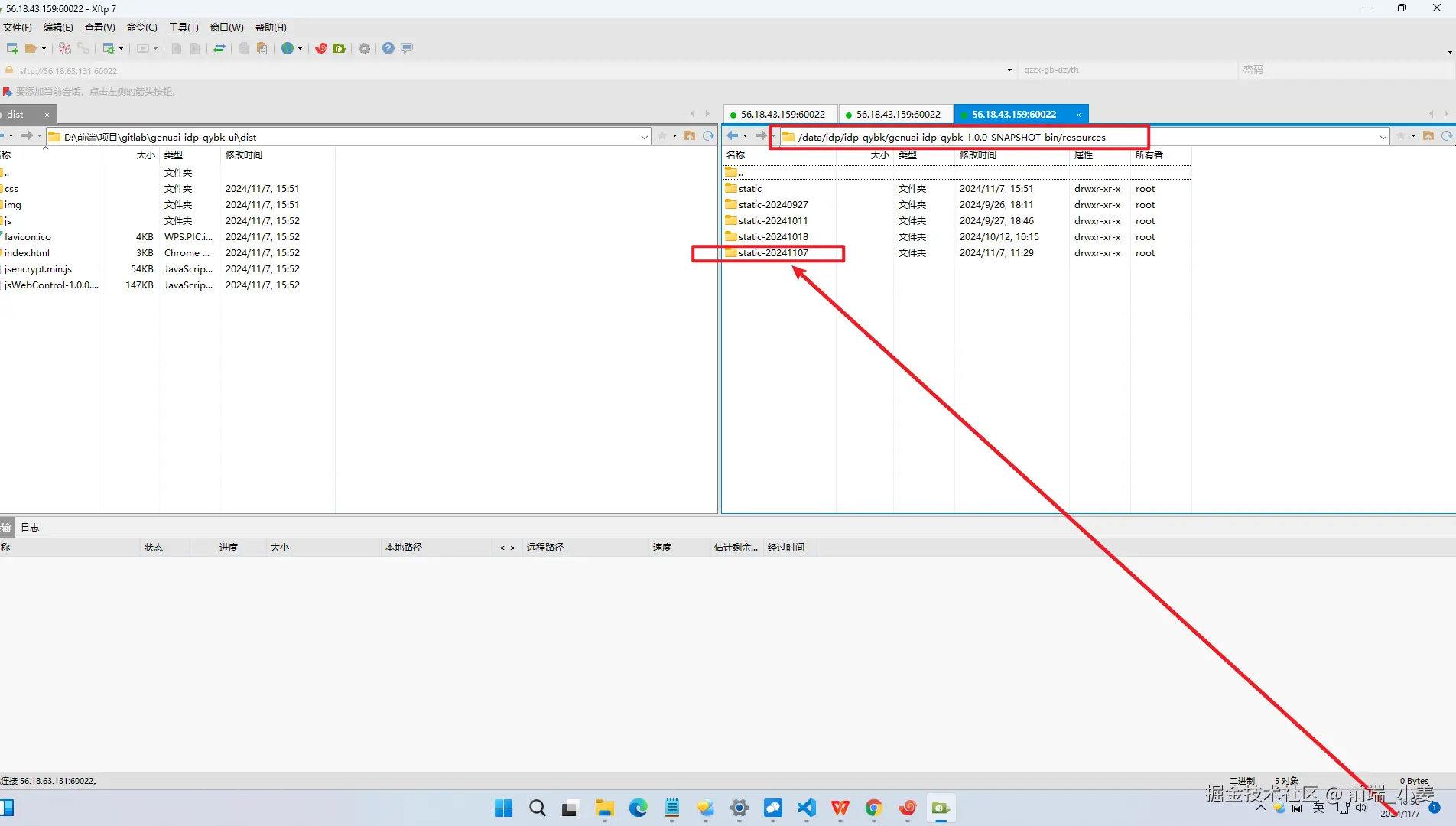Open the 命令(C) menu

pos(141,28)
